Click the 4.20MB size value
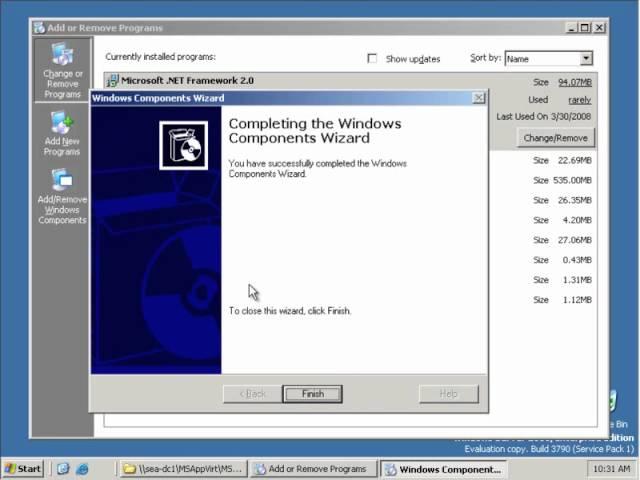Viewport: 640px width, 480px height. click(577, 220)
